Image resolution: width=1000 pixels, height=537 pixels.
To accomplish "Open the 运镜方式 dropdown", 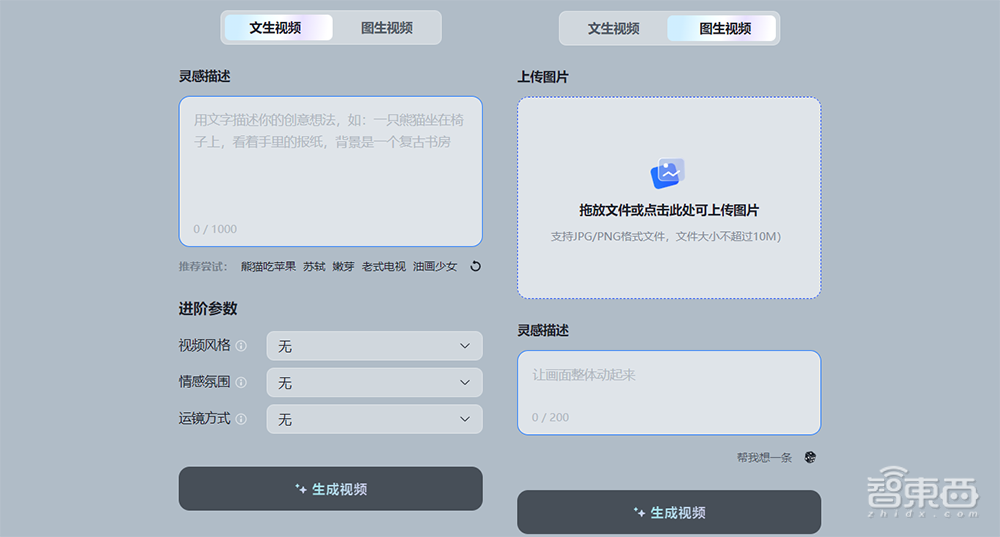I will [374, 419].
